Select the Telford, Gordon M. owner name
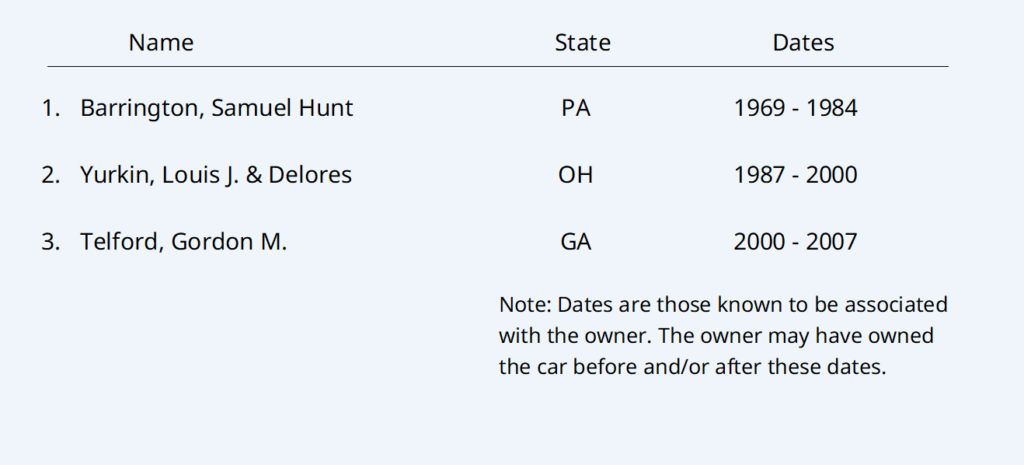 pos(184,242)
